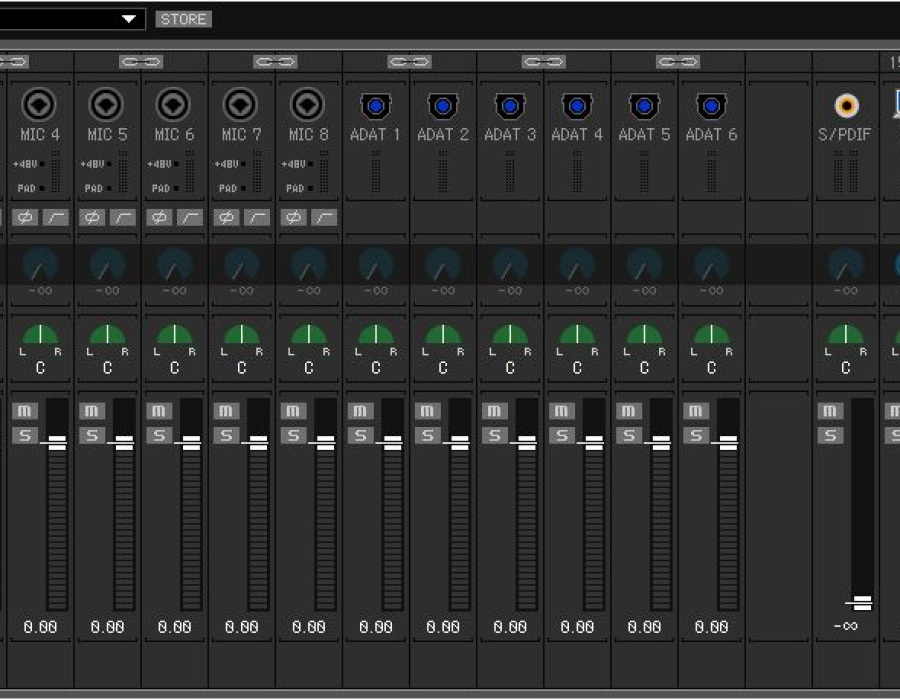Screen dimensions: 900x700
Task: Click the MIC 8 combo jack icon
Action: point(308,104)
